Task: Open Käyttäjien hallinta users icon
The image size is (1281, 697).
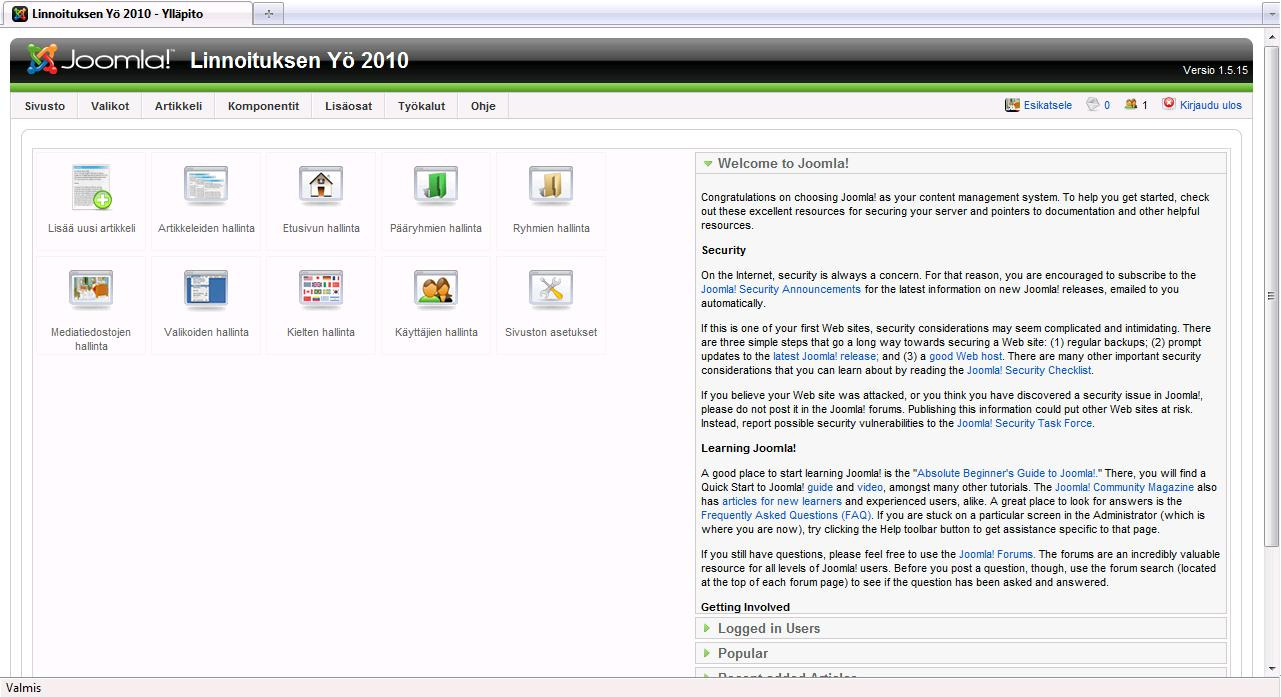Action: click(x=436, y=291)
